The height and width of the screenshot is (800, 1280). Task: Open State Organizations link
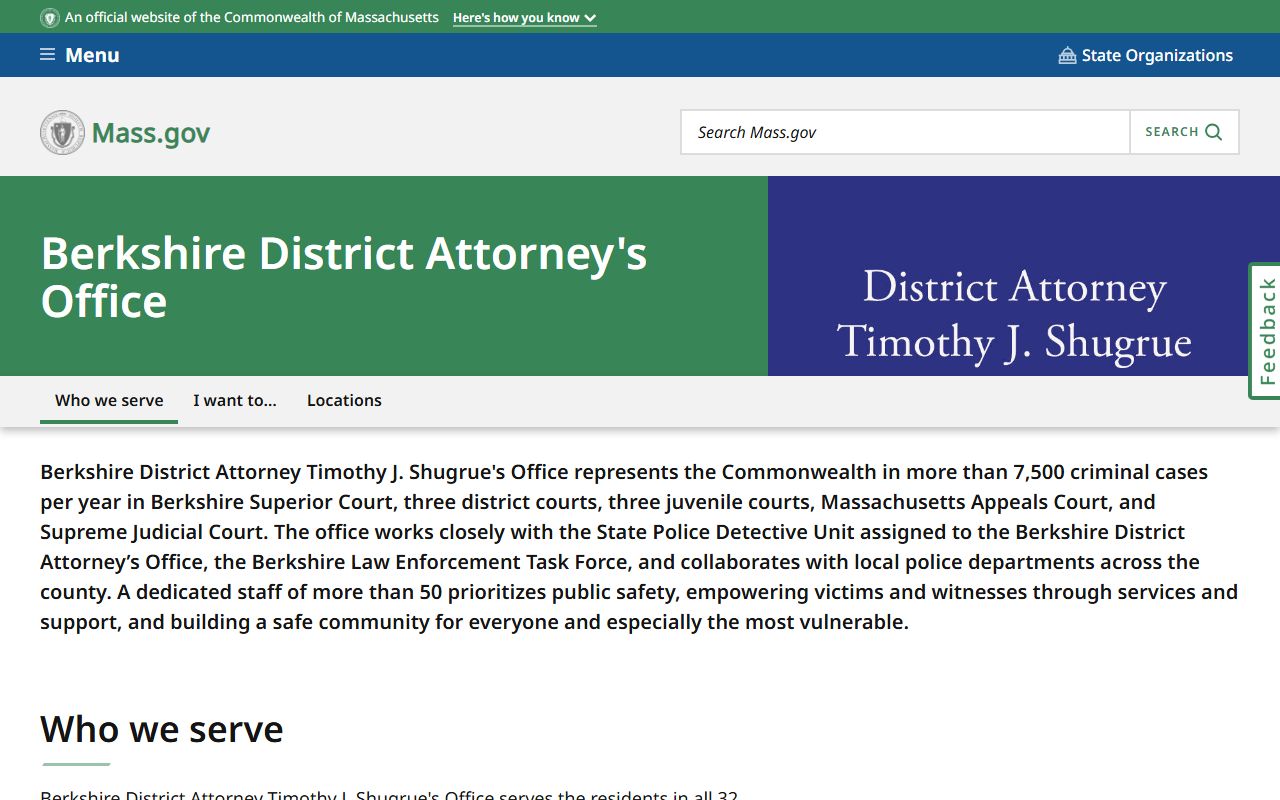1146,55
